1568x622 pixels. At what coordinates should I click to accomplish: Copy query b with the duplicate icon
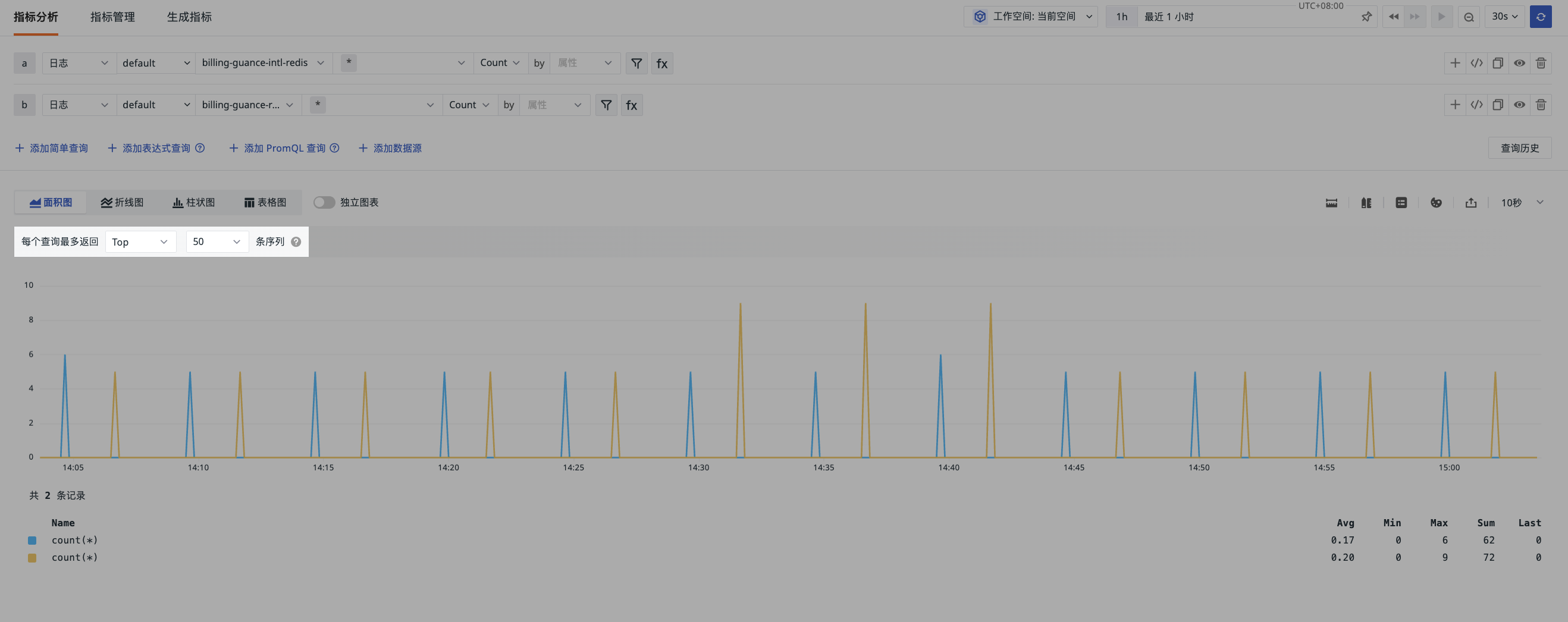(x=1497, y=105)
